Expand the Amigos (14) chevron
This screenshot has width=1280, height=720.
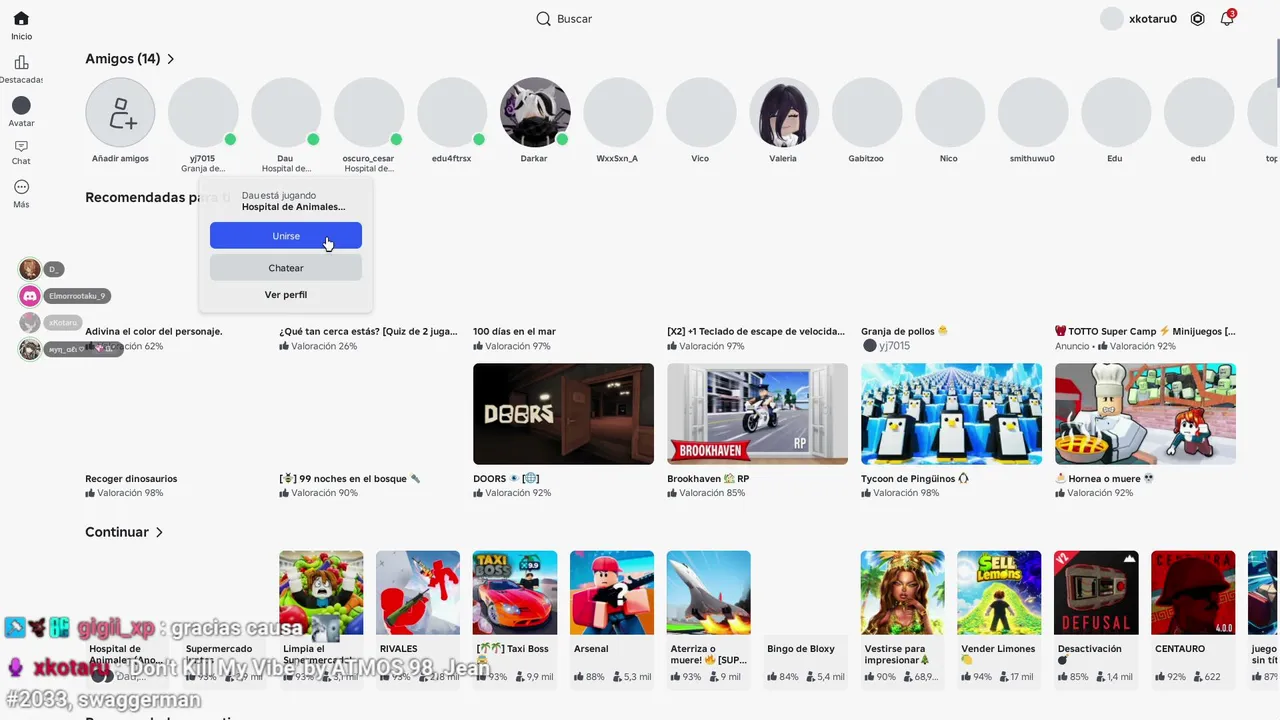[171, 59]
